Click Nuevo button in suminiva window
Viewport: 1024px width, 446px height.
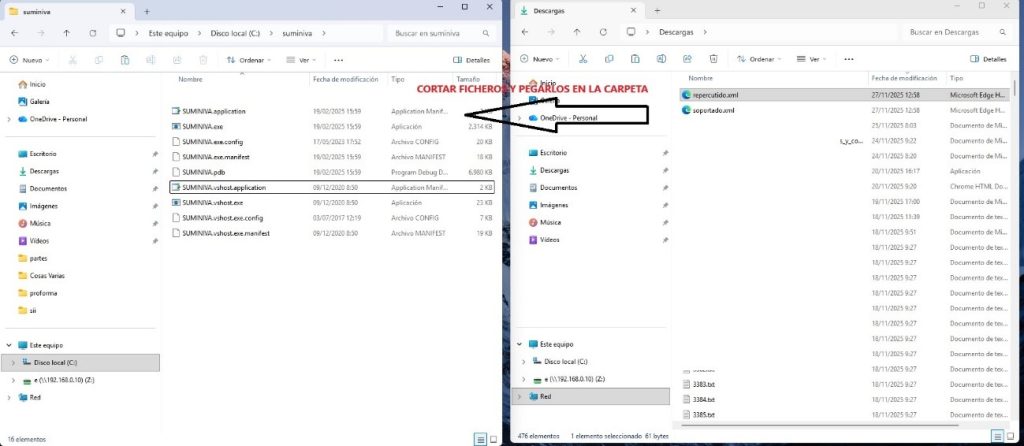tap(29, 60)
